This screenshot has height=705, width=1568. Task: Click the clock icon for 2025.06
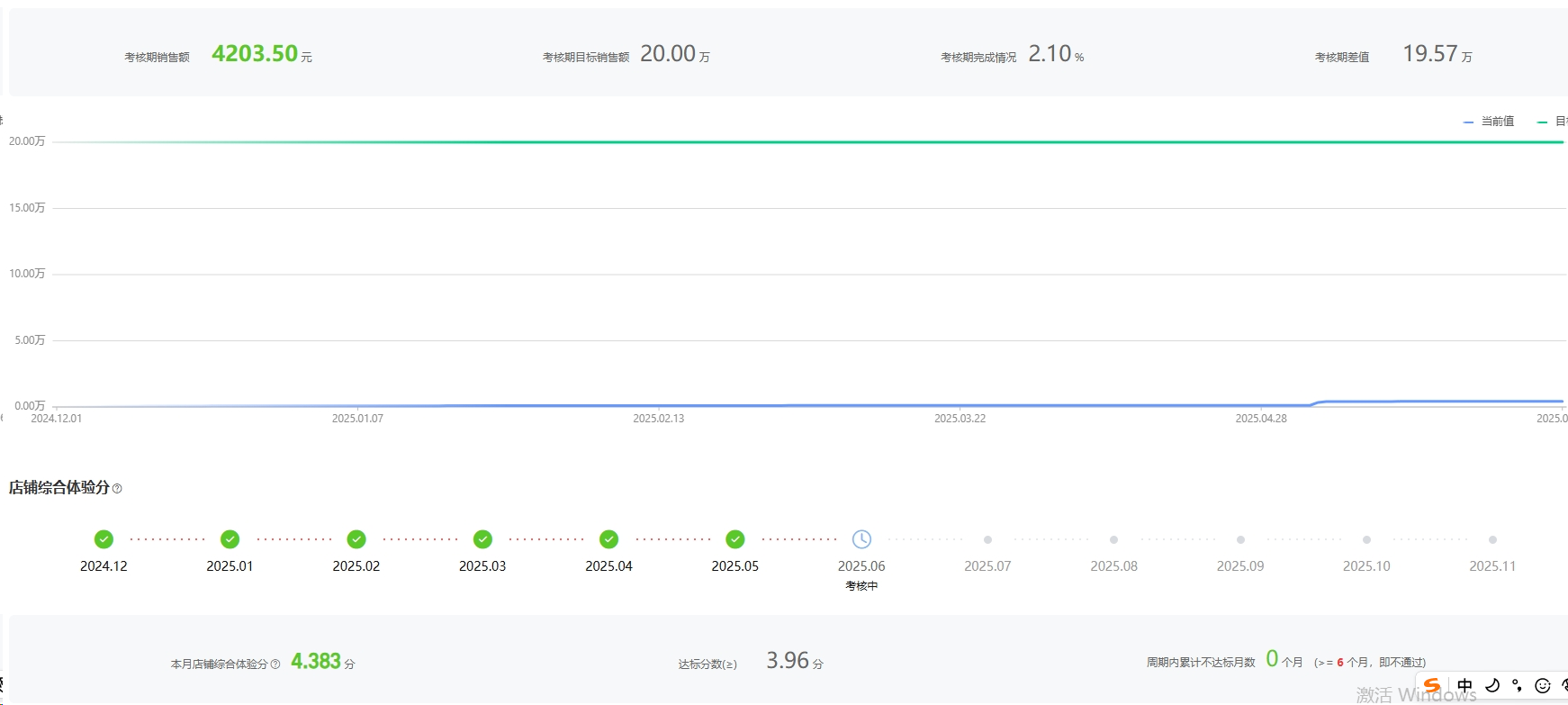861,539
